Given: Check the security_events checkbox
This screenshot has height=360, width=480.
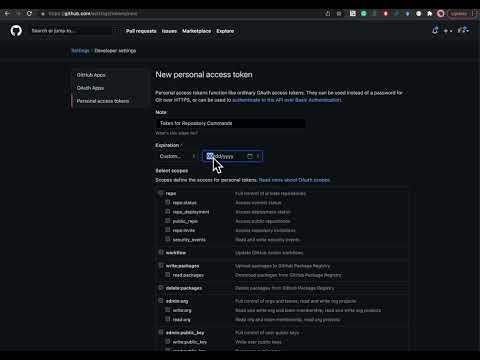Looking at the screenshot, I should [168, 239].
